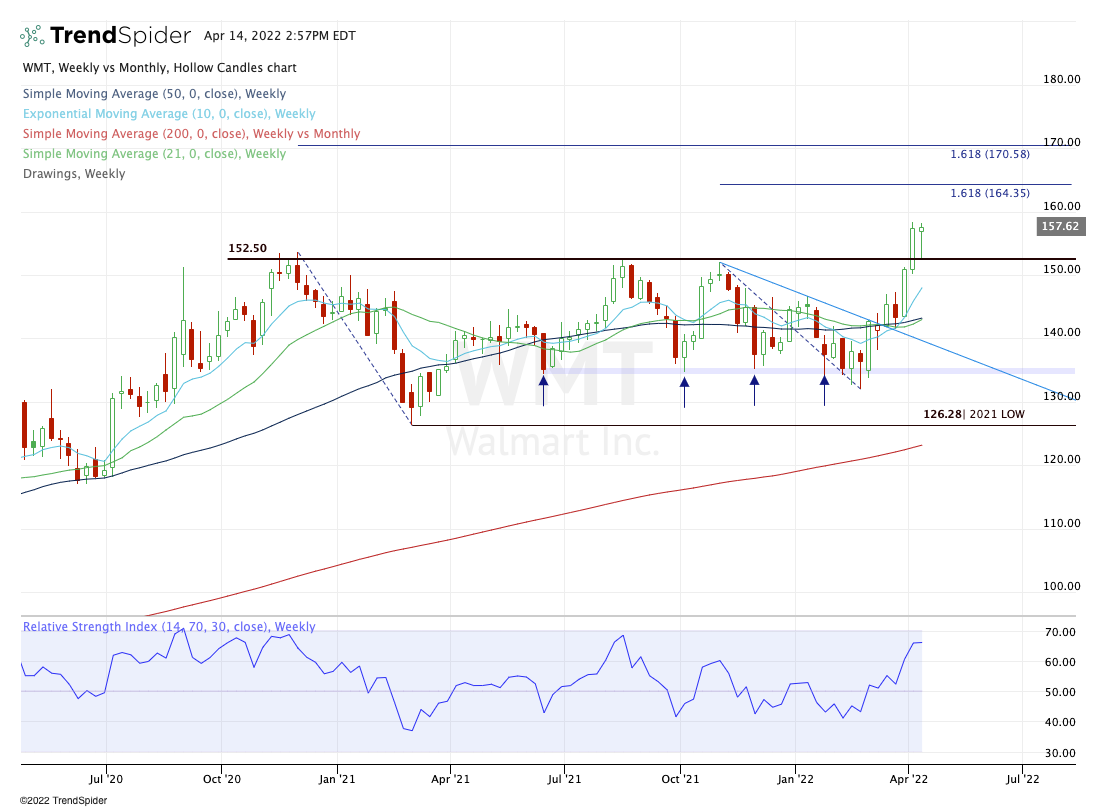The width and height of the screenshot is (1106, 810).
Task: Select Simple Moving Average 21 legend entry
Action: (x=154, y=153)
